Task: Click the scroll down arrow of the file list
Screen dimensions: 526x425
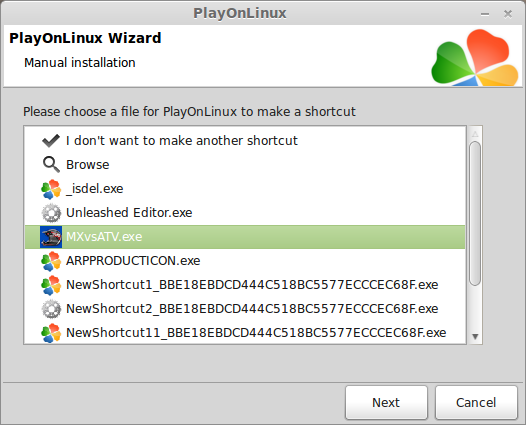Action: tap(475, 336)
